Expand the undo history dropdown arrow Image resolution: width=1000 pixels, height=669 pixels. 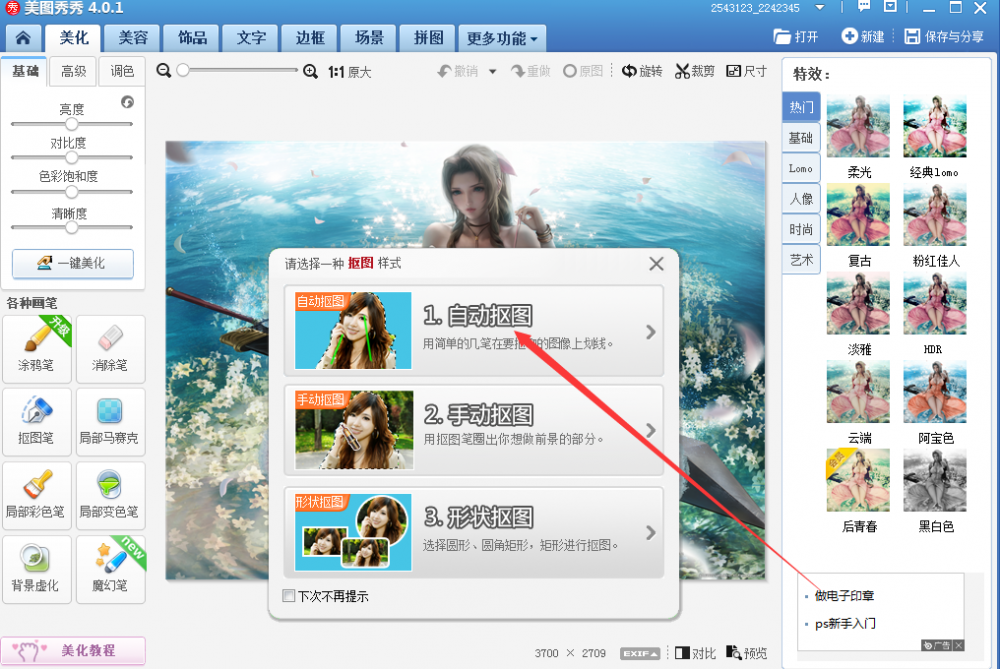pyautogui.click(x=492, y=71)
